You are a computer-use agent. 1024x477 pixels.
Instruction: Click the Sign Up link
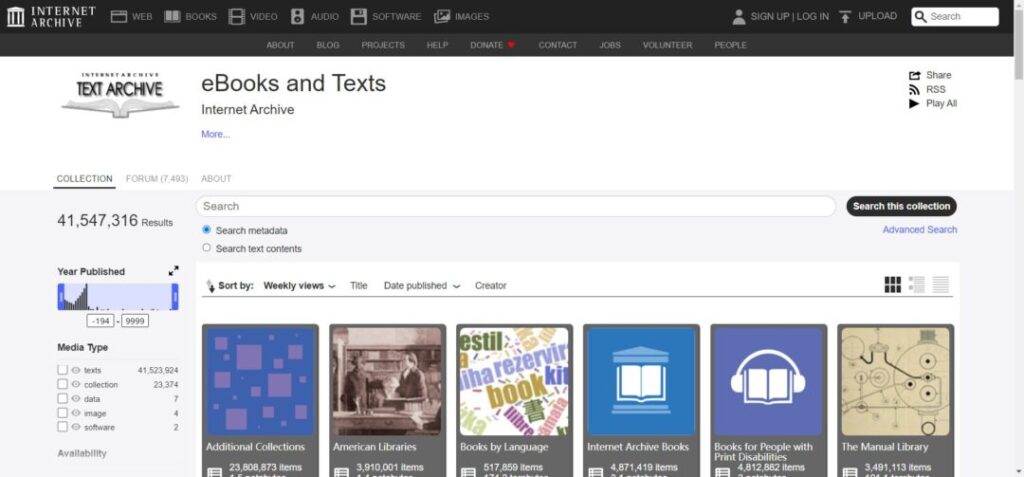[x=770, y=16]
